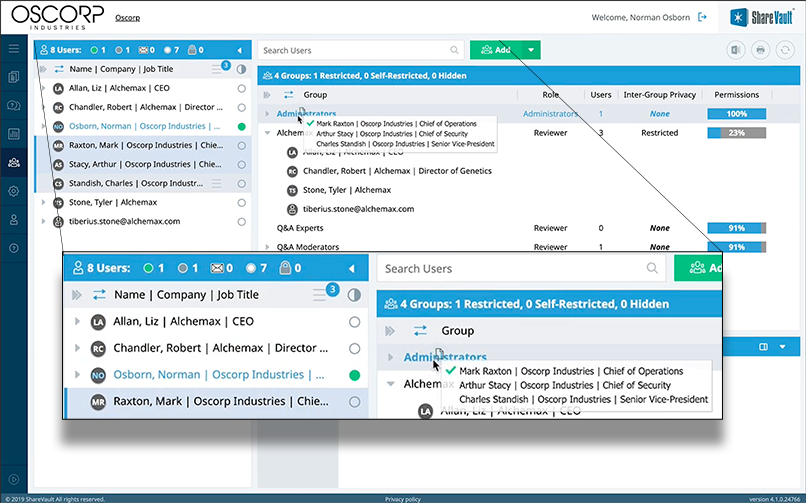Click the LA avatar for Liz Allan in the user list
The height and width of the screenshot is (503, 806).
point(59,88)
